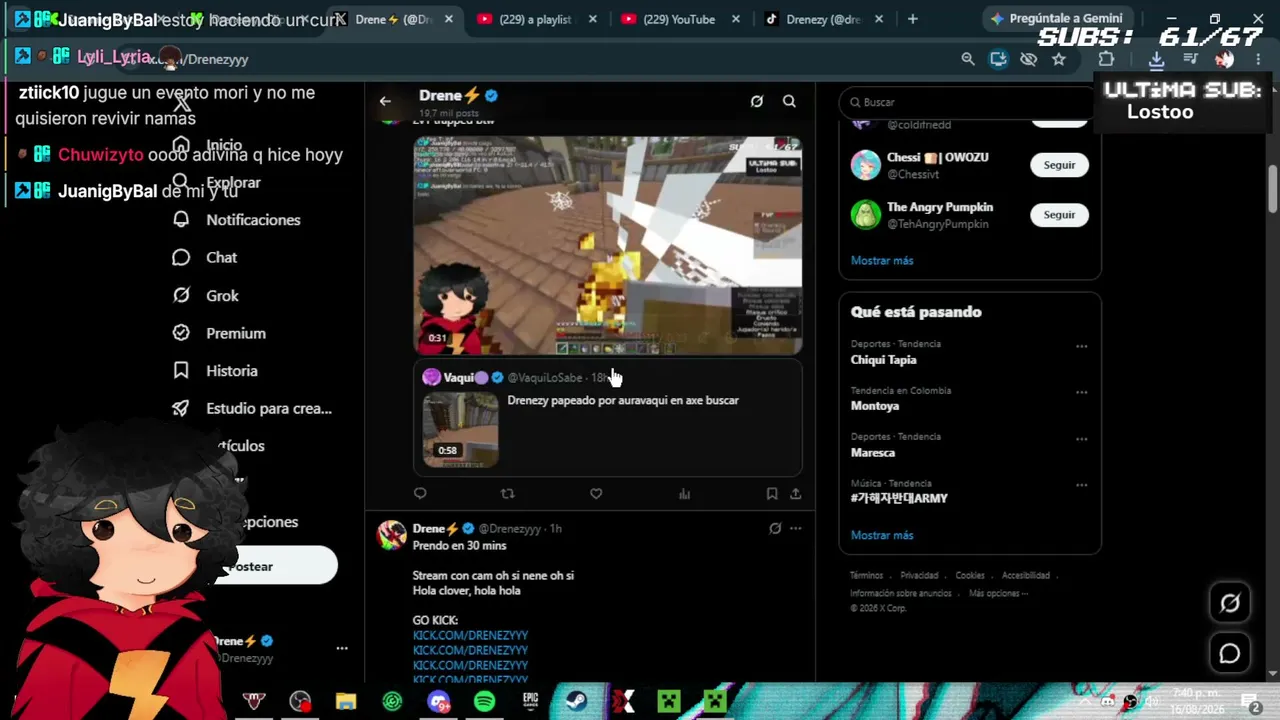The image size is (1280, 720).
Task: Share the post quoting Vaqui
Action: (x=795, y=493)
